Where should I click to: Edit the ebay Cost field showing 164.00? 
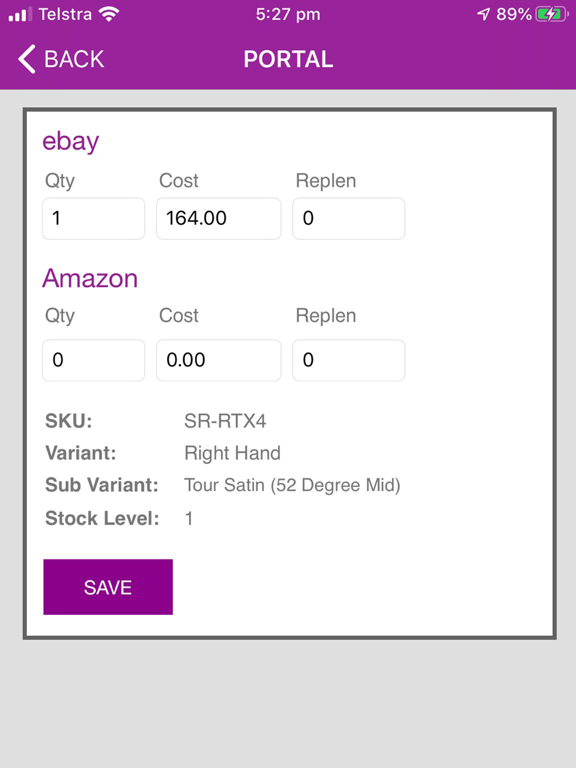[x=218, y=218]
